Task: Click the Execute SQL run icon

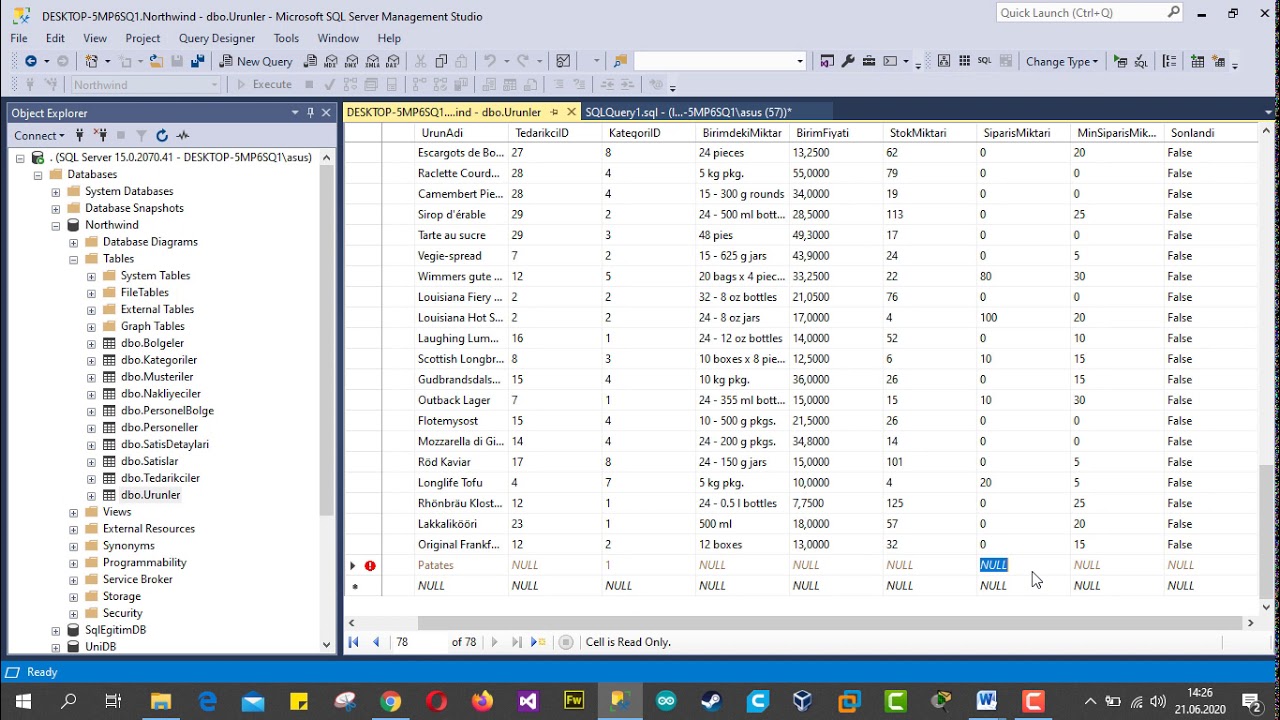Action: click(x=1120, y=61)
